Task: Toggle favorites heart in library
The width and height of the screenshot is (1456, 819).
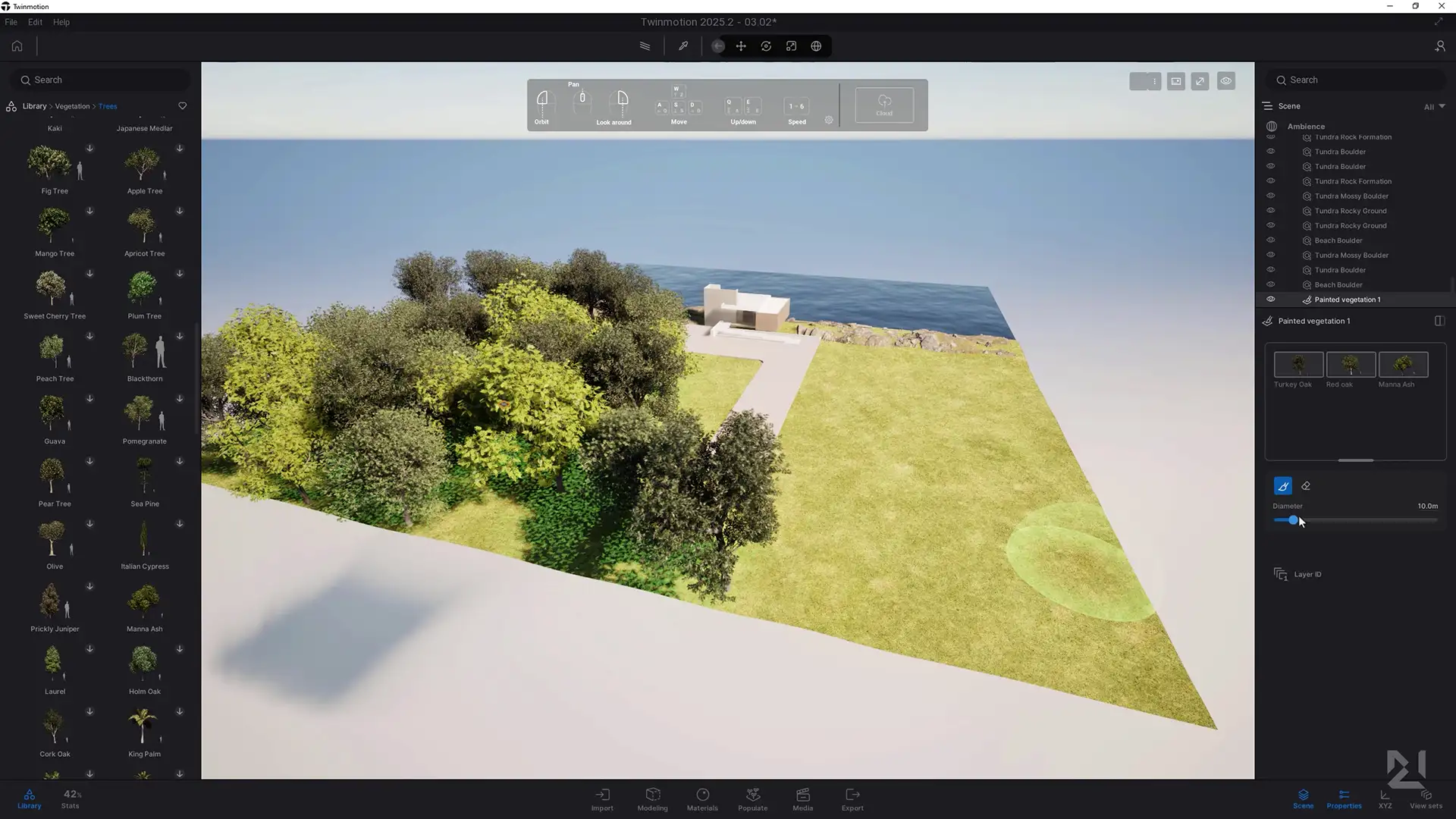Action: tap(182, 106)
